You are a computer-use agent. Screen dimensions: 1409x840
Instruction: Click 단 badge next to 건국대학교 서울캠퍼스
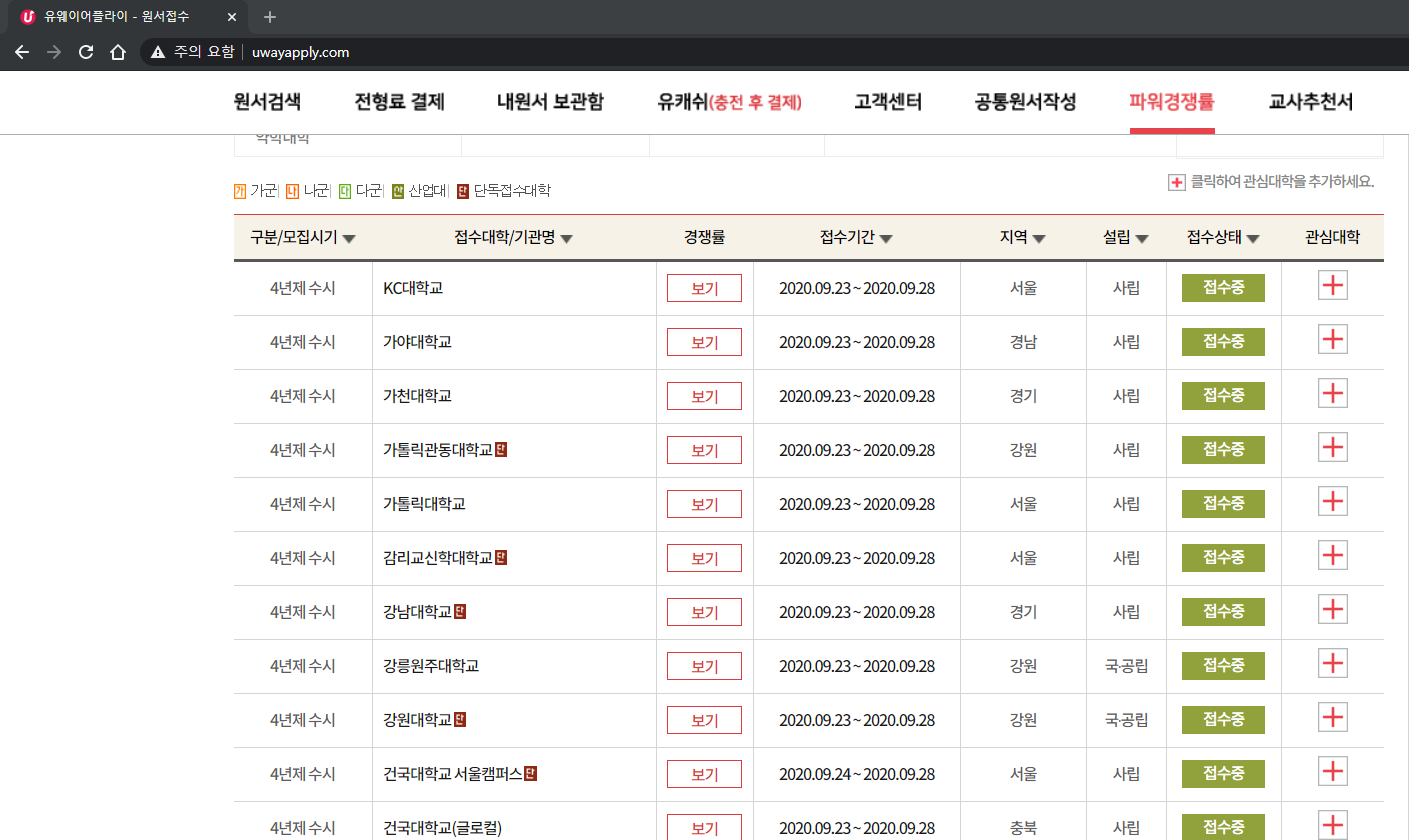(531, 773)
